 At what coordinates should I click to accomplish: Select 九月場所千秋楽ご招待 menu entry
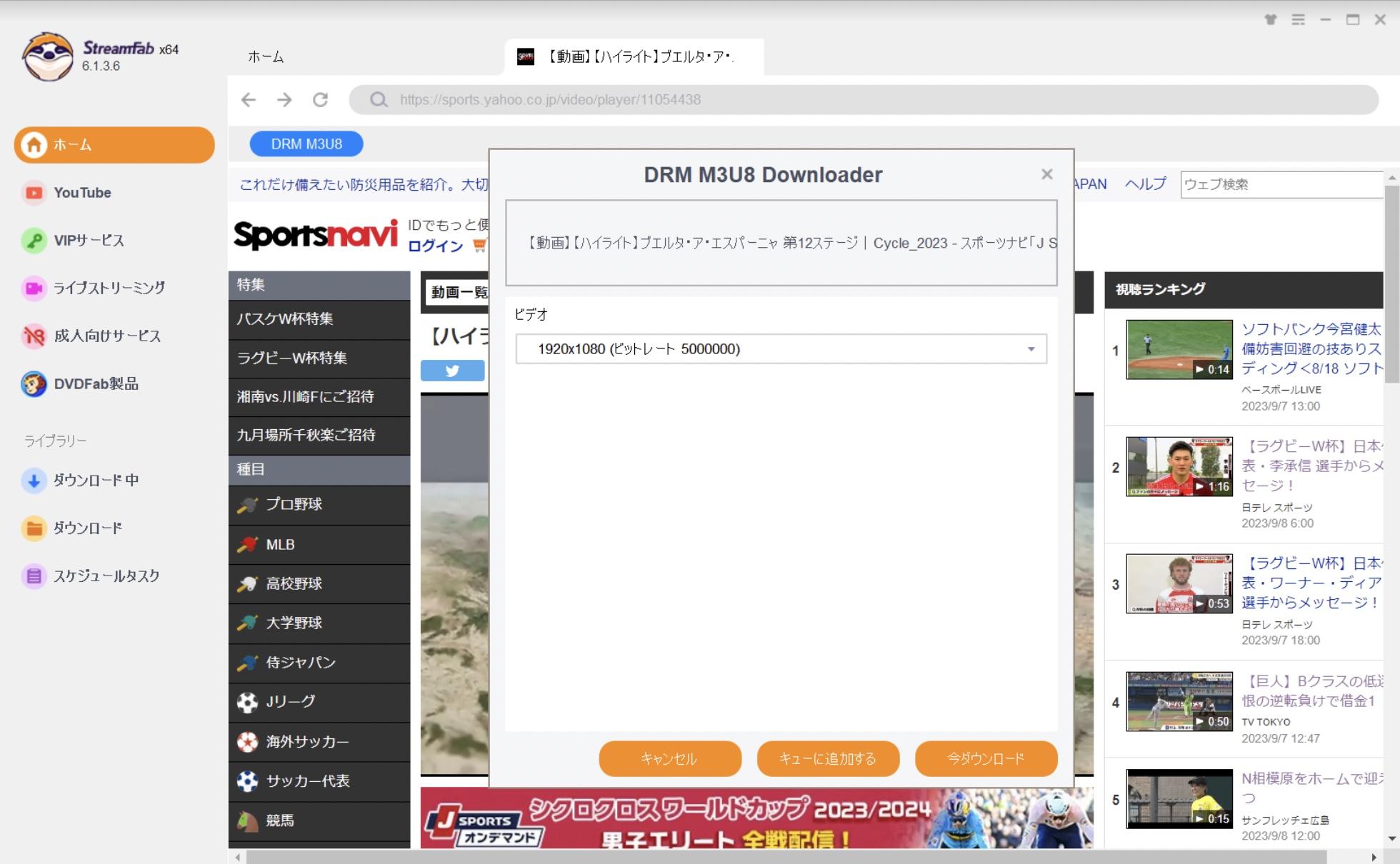pyautogui.click(x=319, y=435)
